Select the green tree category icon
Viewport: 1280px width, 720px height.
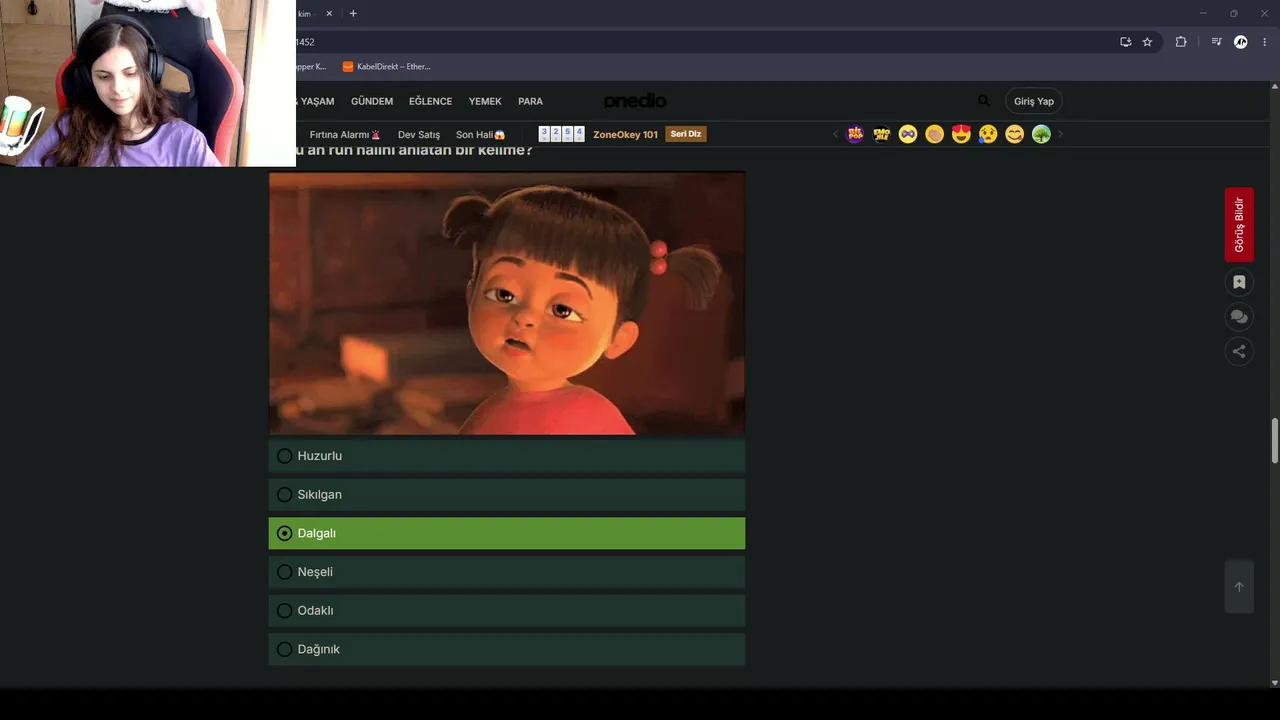tap(1041, 134)
